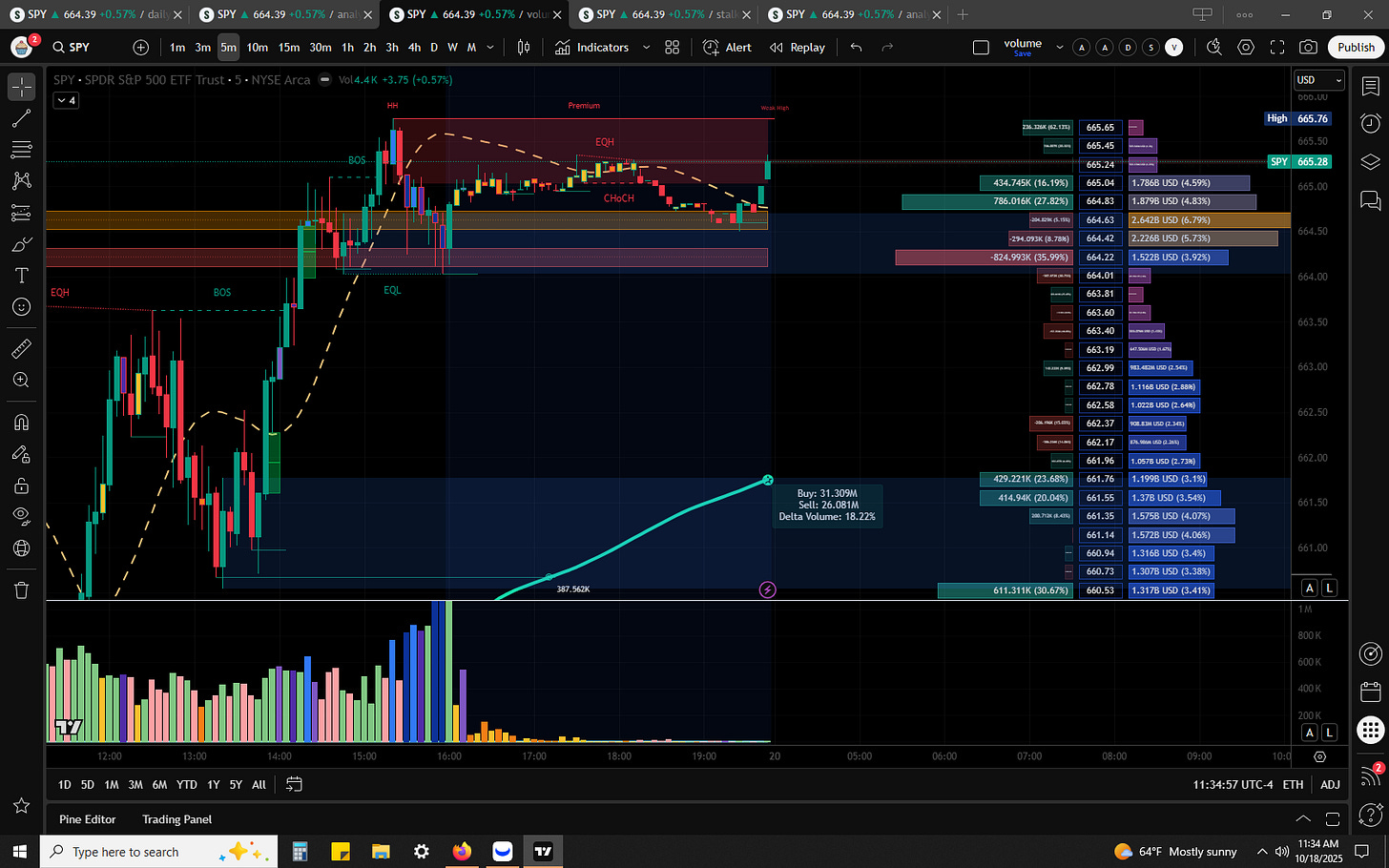Select the 5D date range
1389x868 pixels.
click(x=88, y=784)
